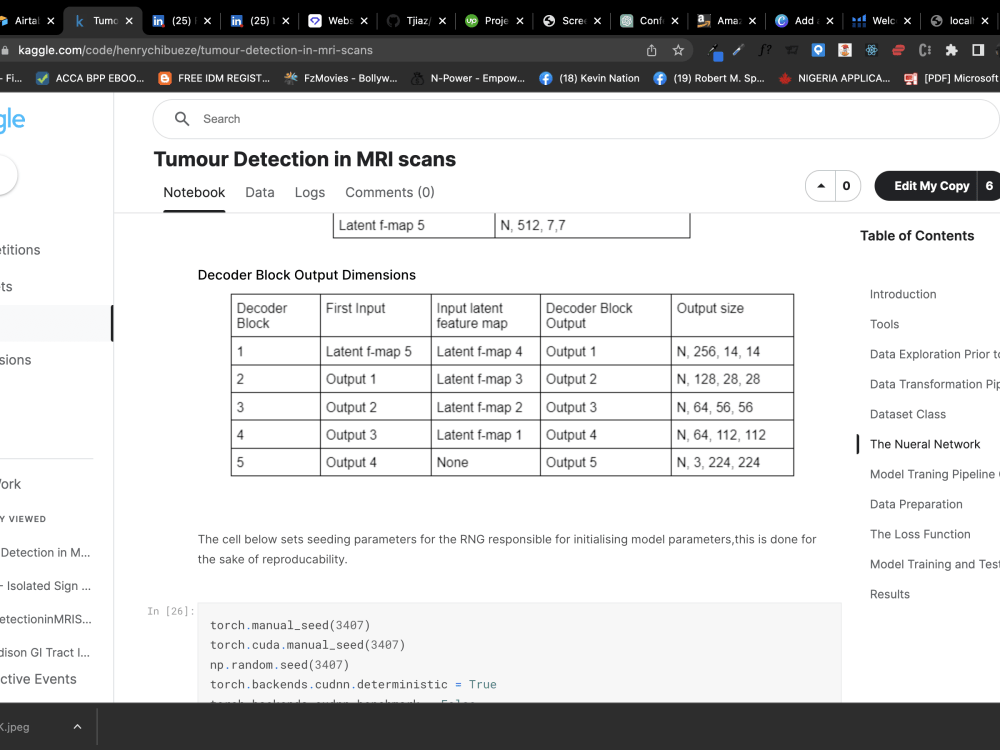Close the Tumour Detection Kaggle tab
The width and height of the screenshot is (1000, 750).
click(129, 21)
